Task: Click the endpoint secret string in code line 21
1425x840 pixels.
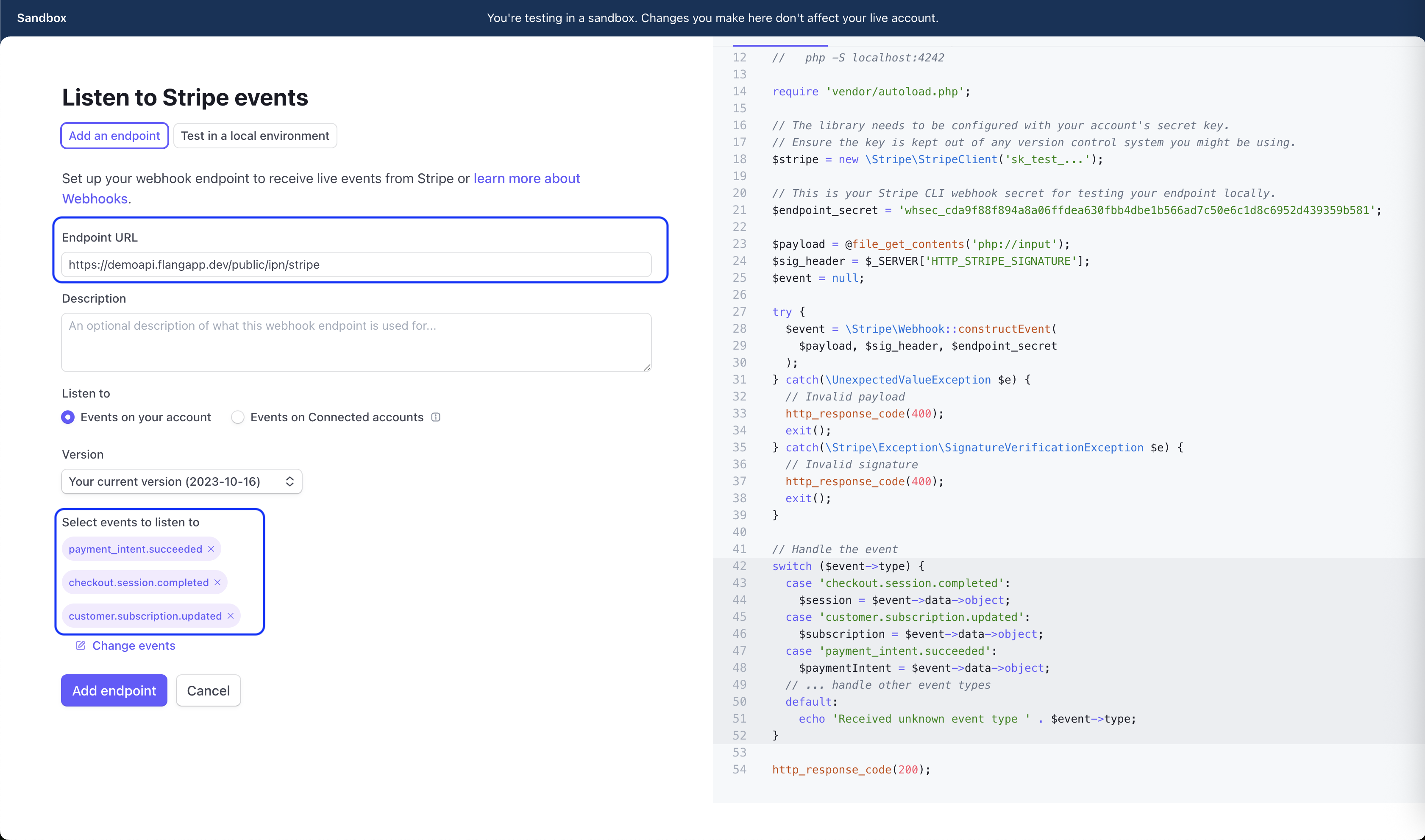Action: pyautogui.click(x=1137, y=211)
